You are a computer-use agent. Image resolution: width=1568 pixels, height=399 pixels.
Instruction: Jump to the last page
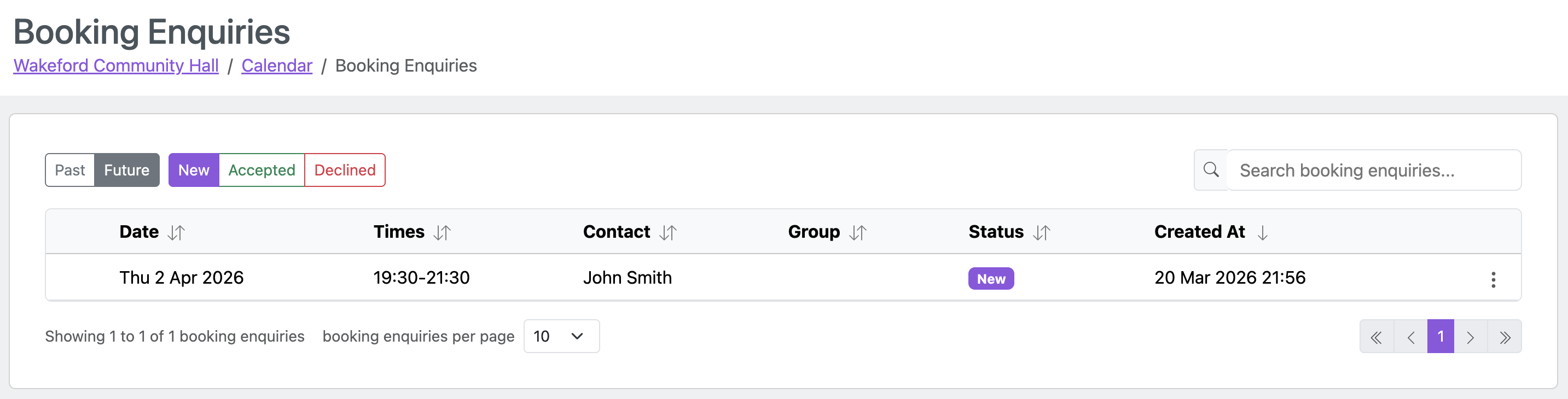tap(1505, 337)
